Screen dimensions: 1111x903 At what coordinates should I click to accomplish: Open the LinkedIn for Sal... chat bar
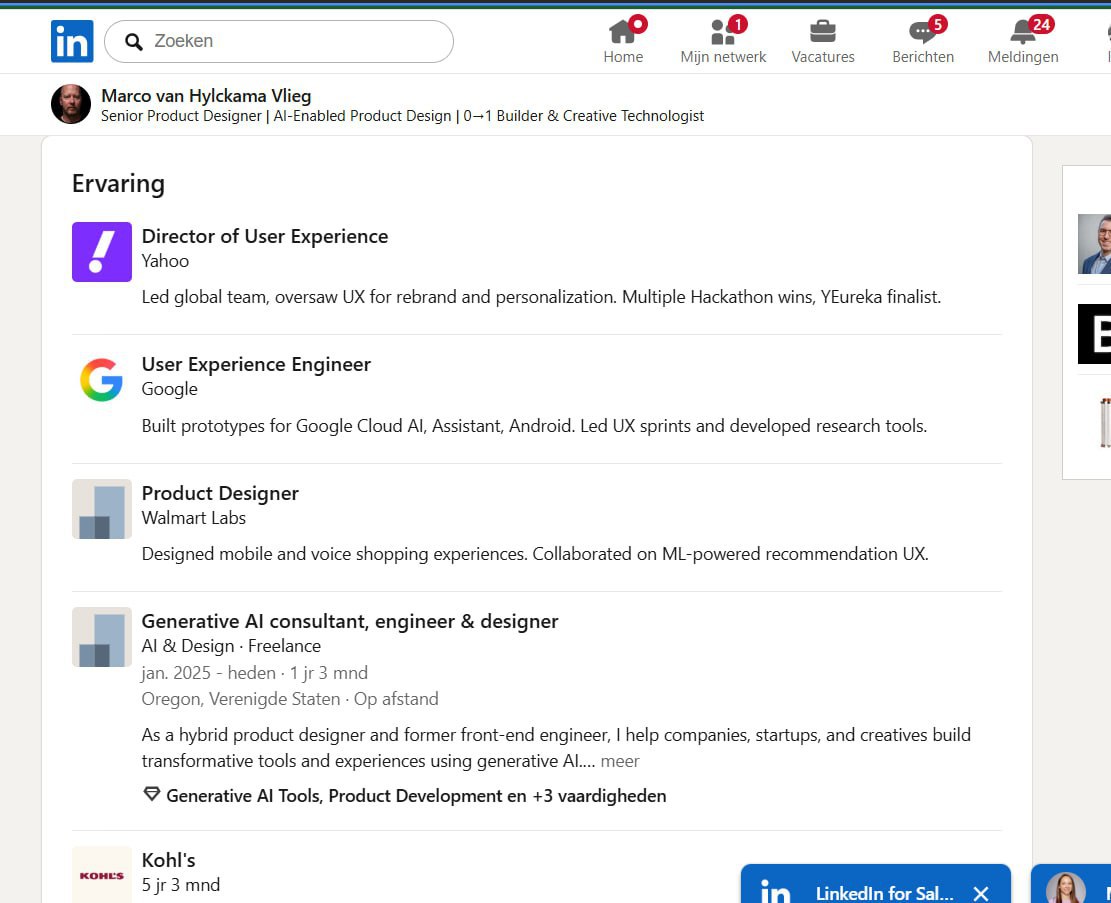pyautogui.click(x=876, y=884)
